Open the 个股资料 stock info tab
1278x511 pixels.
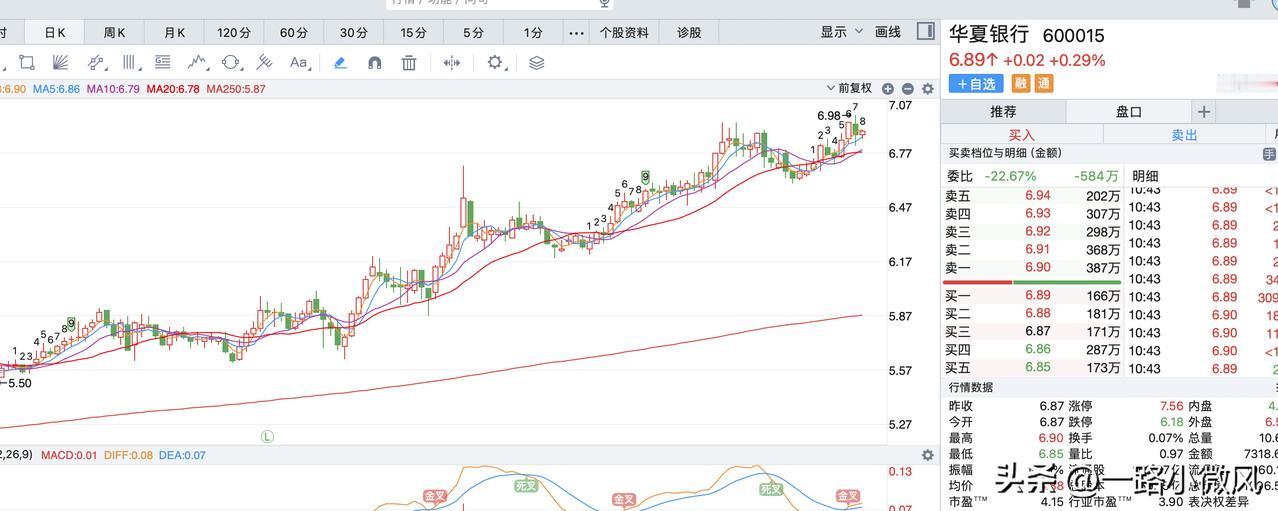(624, 33)
